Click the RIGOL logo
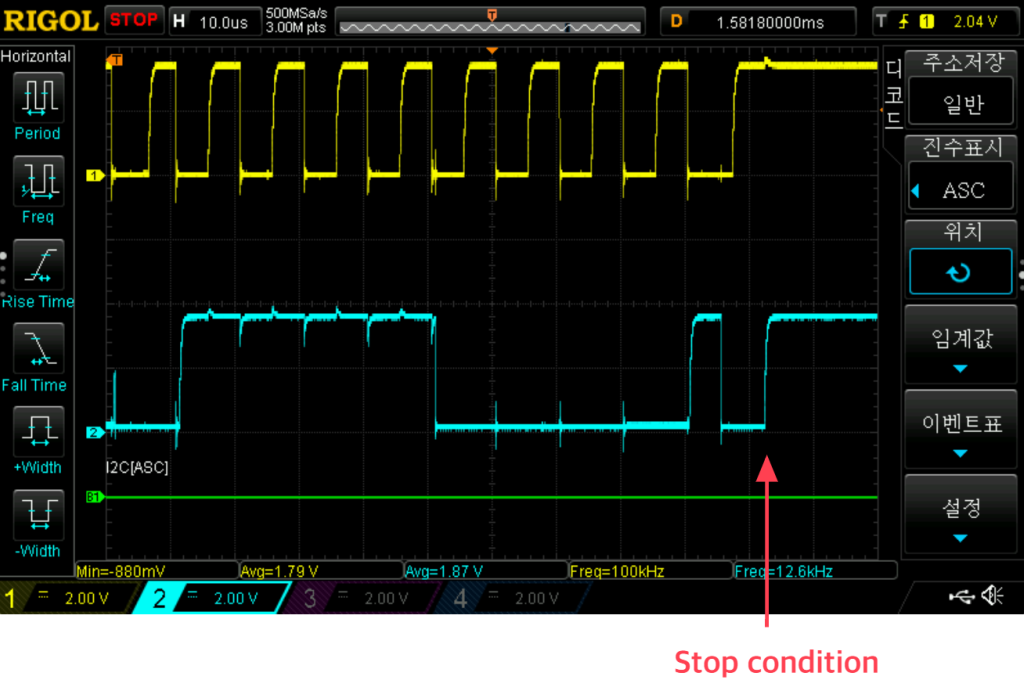This screenshot has width=1024, height=680. (51, 21)
